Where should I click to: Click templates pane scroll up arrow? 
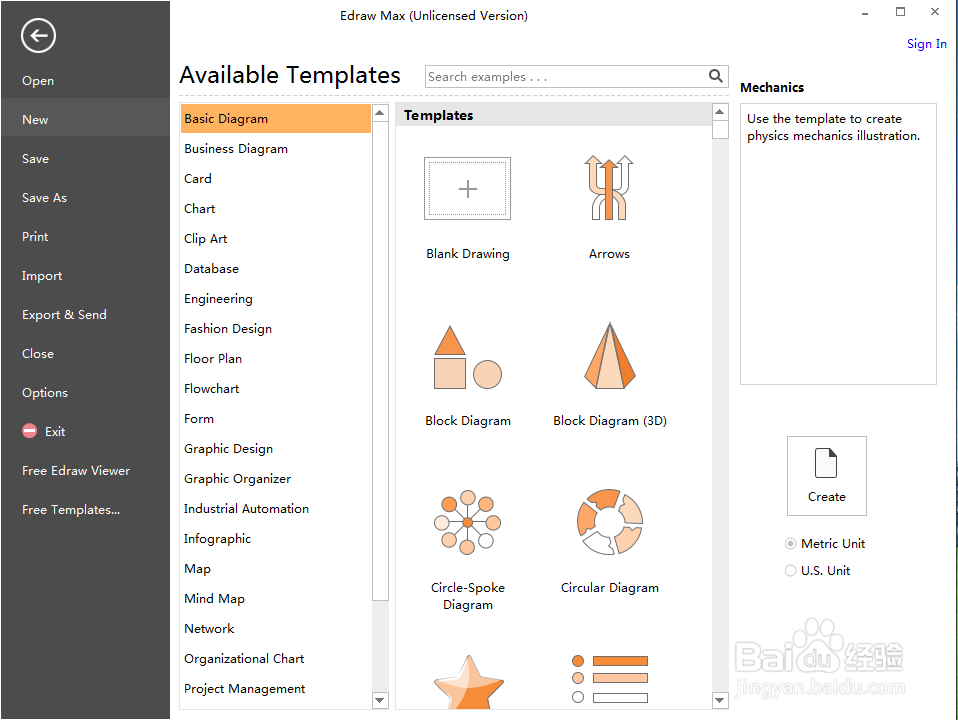click(720, 112)
